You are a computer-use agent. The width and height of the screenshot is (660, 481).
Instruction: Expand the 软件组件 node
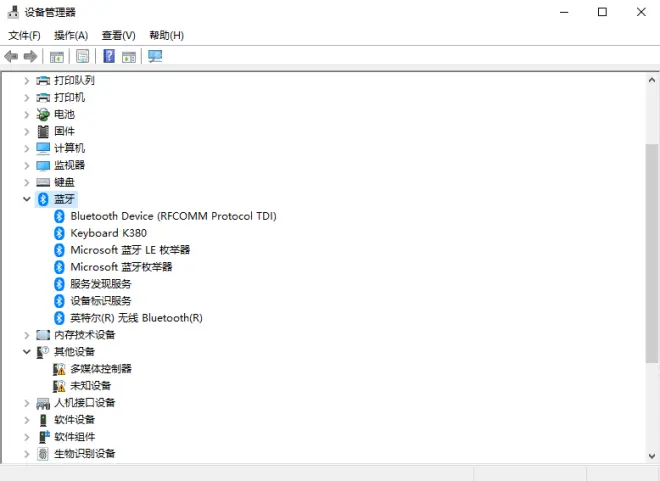(x=27, y=437)
